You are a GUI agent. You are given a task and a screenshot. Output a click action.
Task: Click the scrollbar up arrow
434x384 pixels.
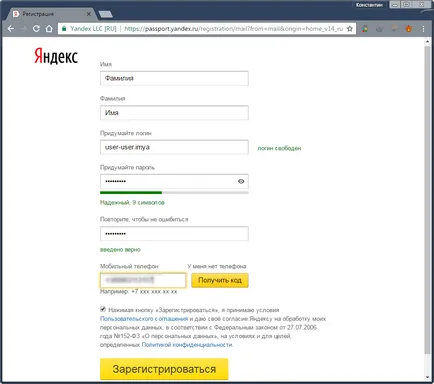tap(427, 41)
